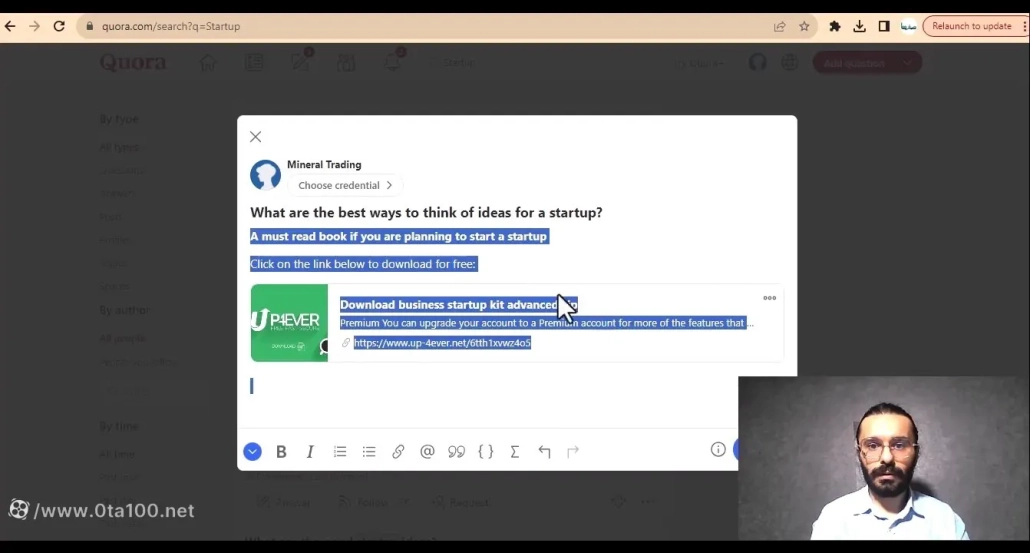1030x553 pixels.
Task: Click the insert link icon
Action: (398, 452)
